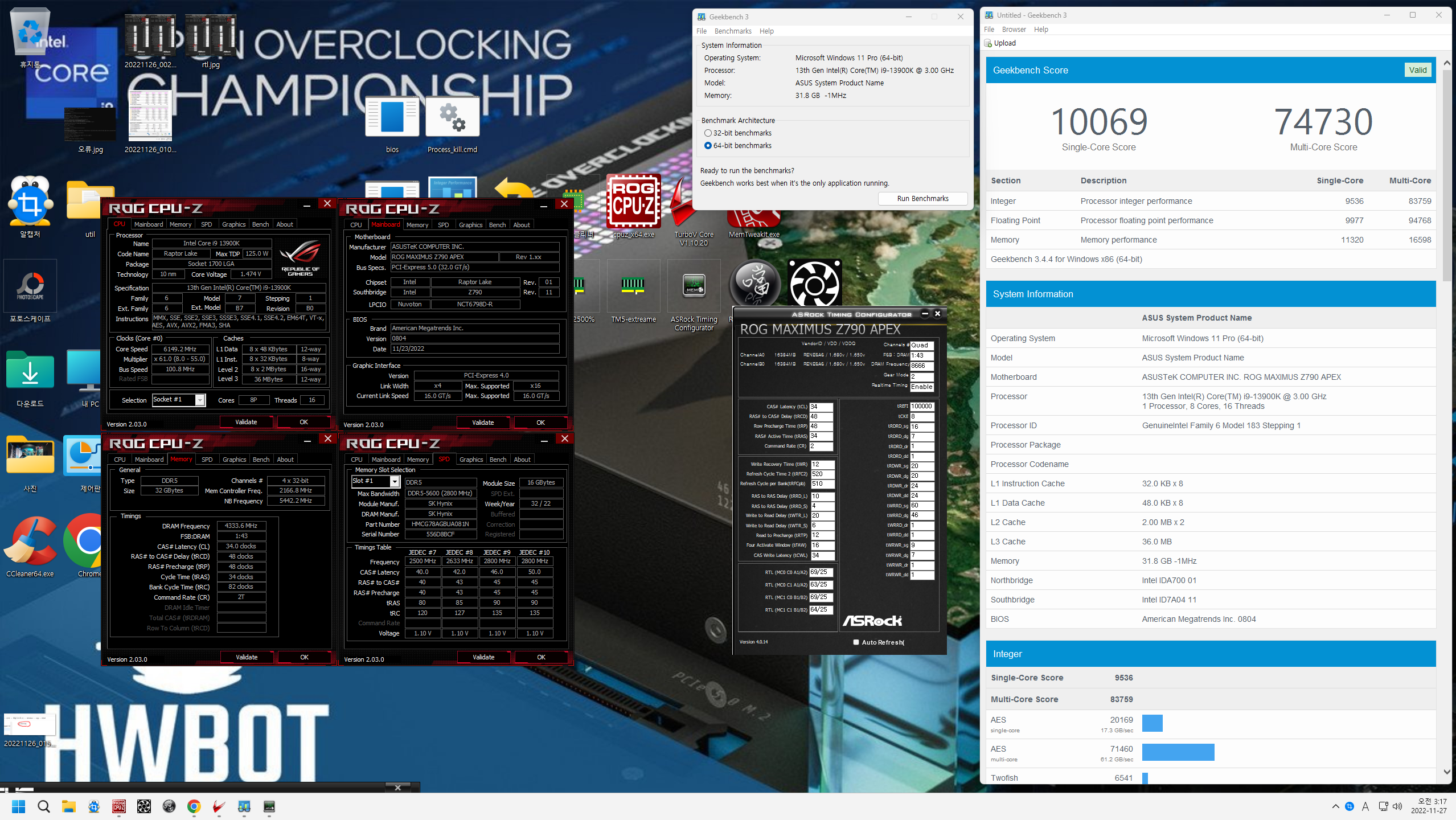
Task: Click the scroll-down arrow in the Geekbench results
Action: [x=1447, y=772]
